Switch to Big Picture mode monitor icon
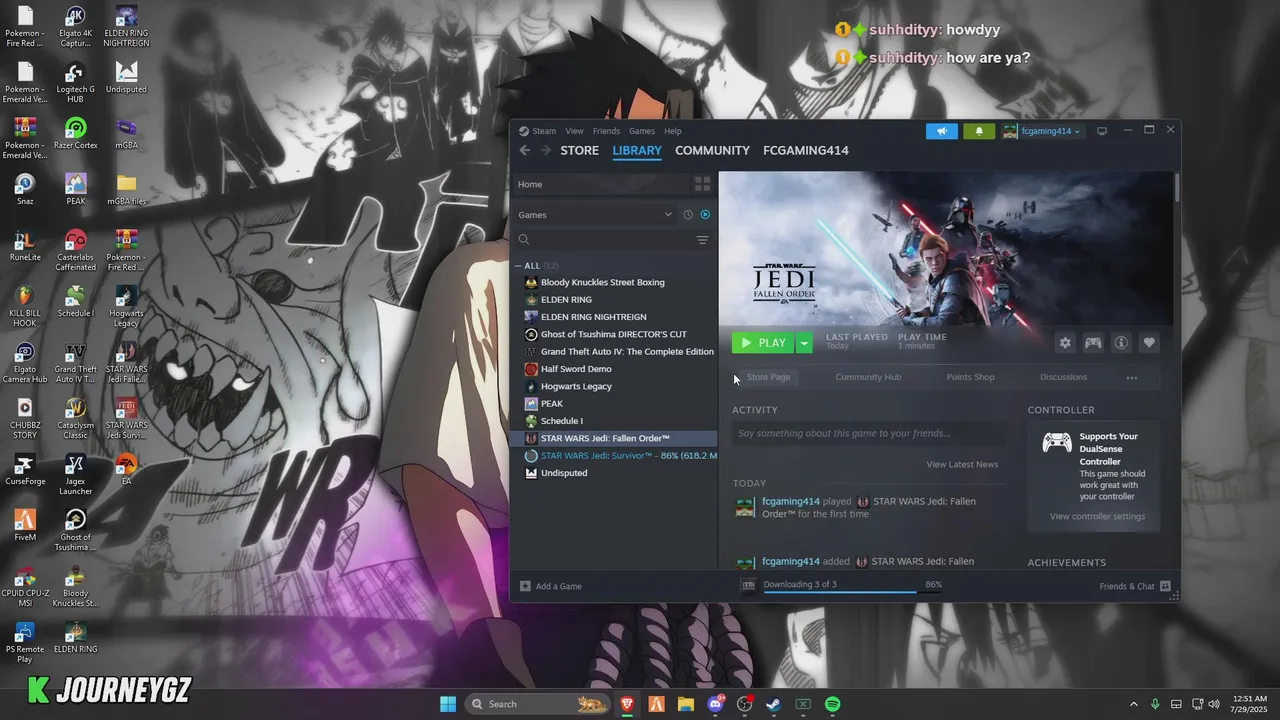 pyautogui.click(x=1102, y=131)
